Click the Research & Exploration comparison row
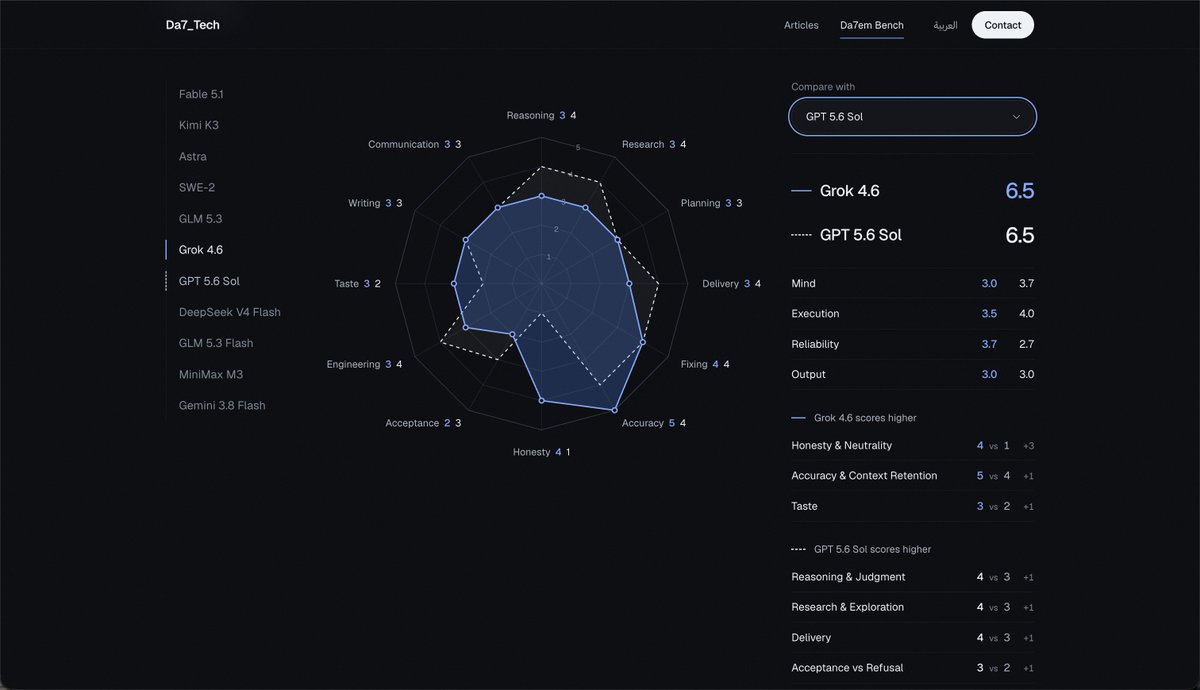This screenshot has width=1200, height=690. coord(912,607)
